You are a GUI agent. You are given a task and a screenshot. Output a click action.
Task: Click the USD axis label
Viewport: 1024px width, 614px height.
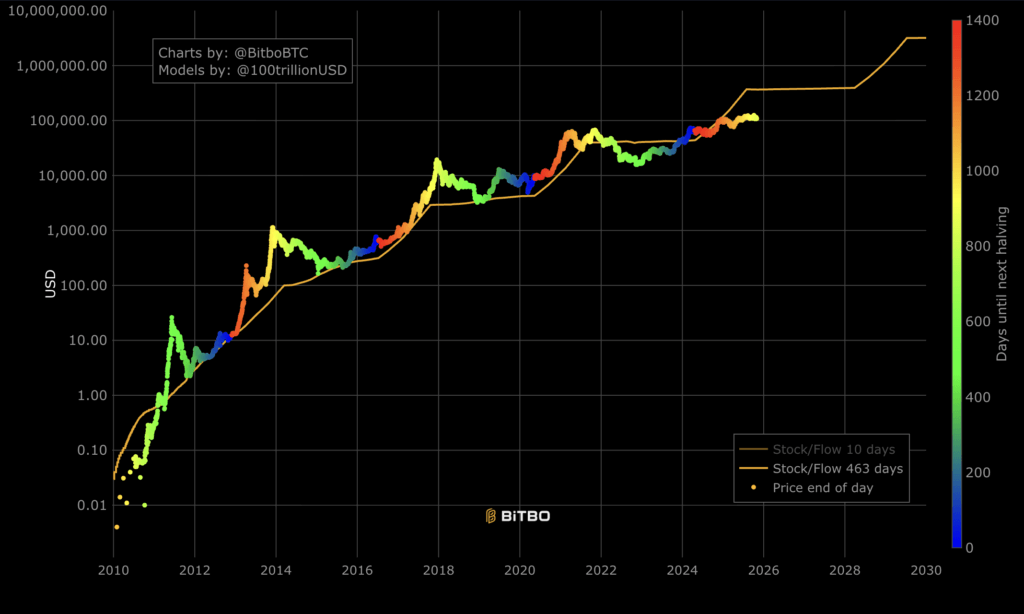(x=52, y=283)
